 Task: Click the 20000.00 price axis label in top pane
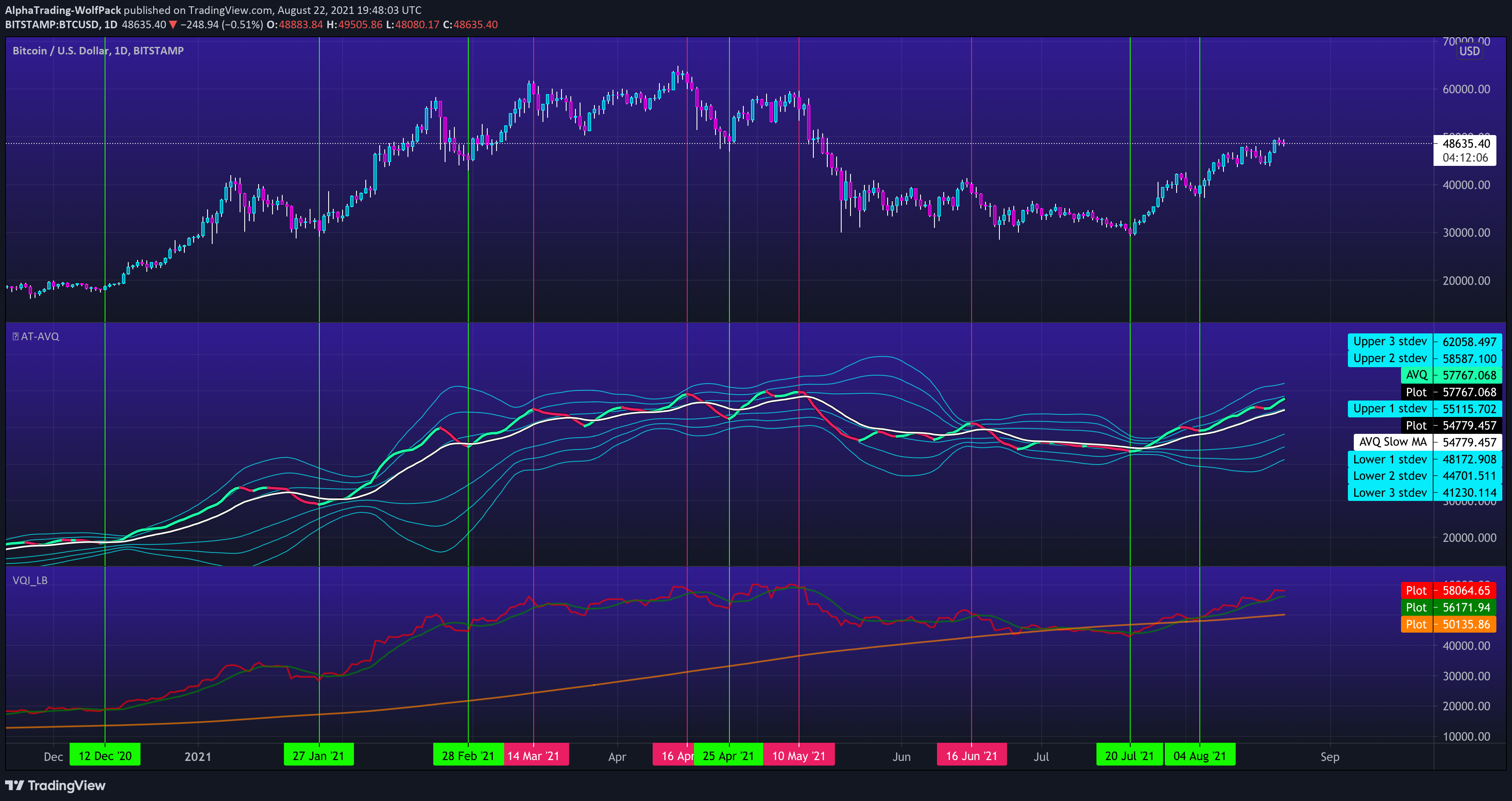click(1466, 281)
